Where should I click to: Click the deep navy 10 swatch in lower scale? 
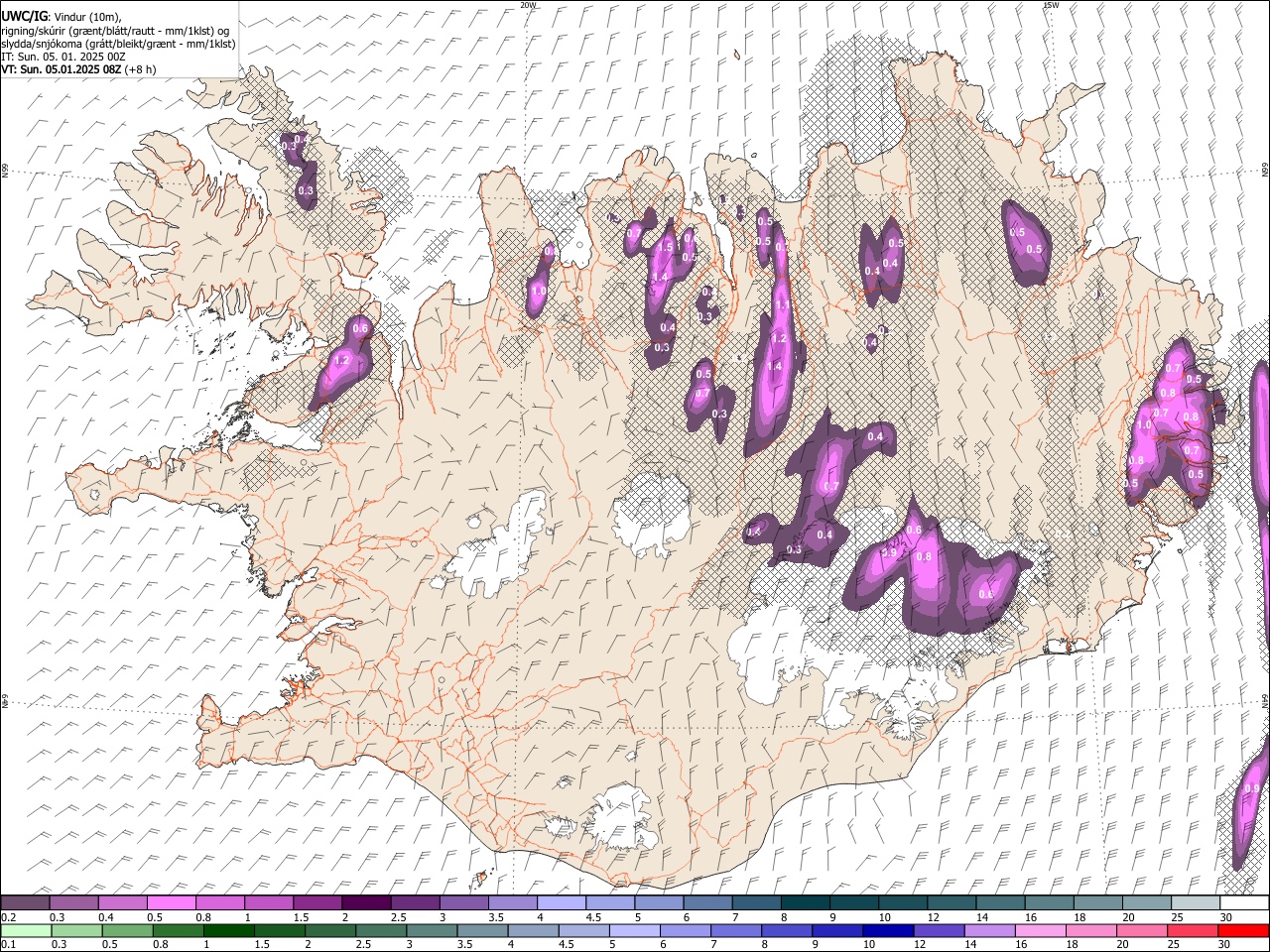coord(888,930)
